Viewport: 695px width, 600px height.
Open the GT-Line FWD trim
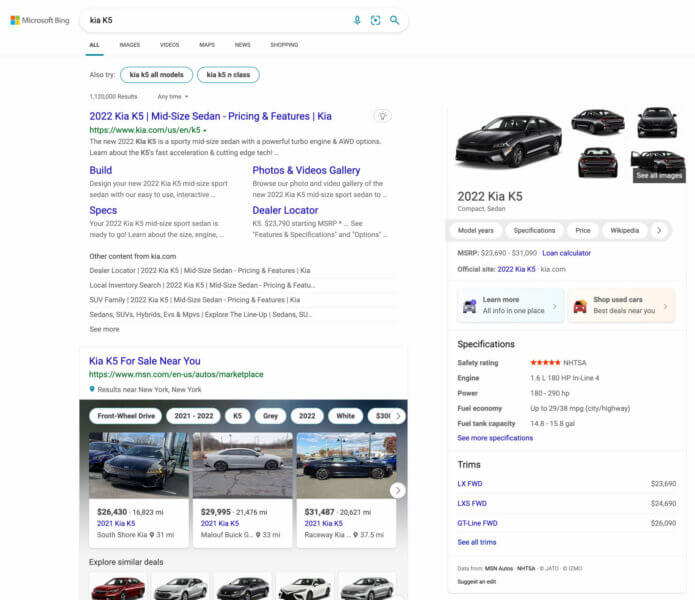coord(477,523)
